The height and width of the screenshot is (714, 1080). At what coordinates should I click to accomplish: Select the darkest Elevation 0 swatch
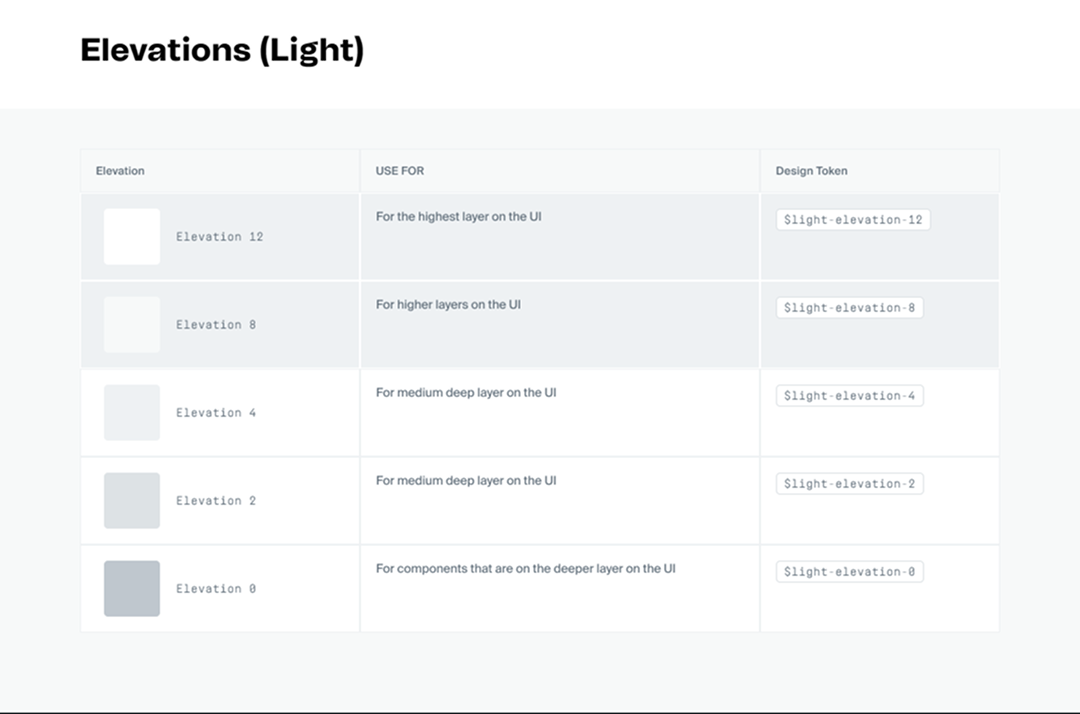[132, 589]
